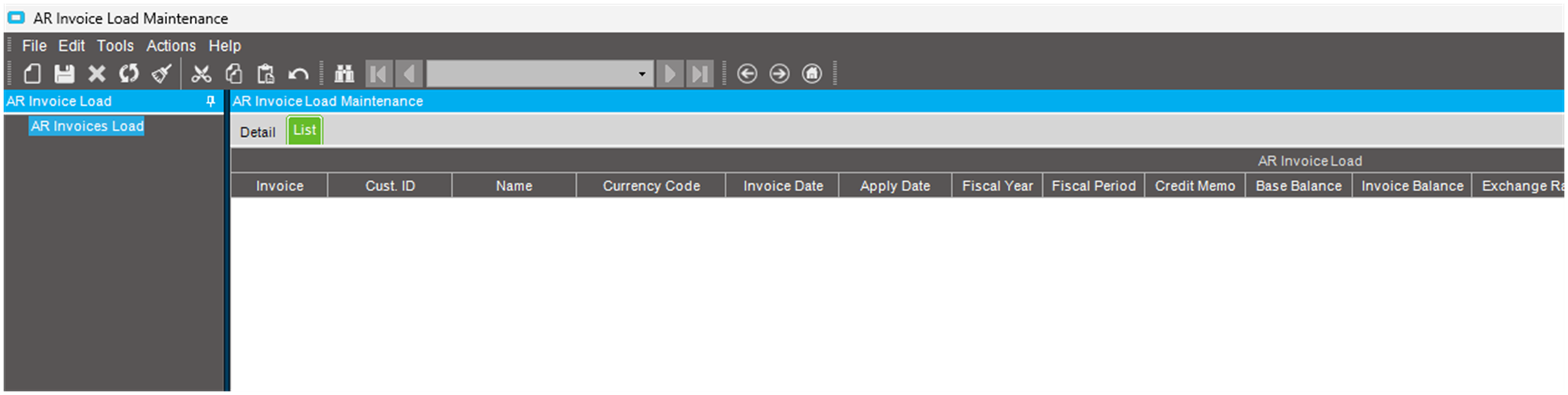Click the AR Invoice Load Maintenance window icon
Screen dimensions: 1568x395
click(16, 18)
